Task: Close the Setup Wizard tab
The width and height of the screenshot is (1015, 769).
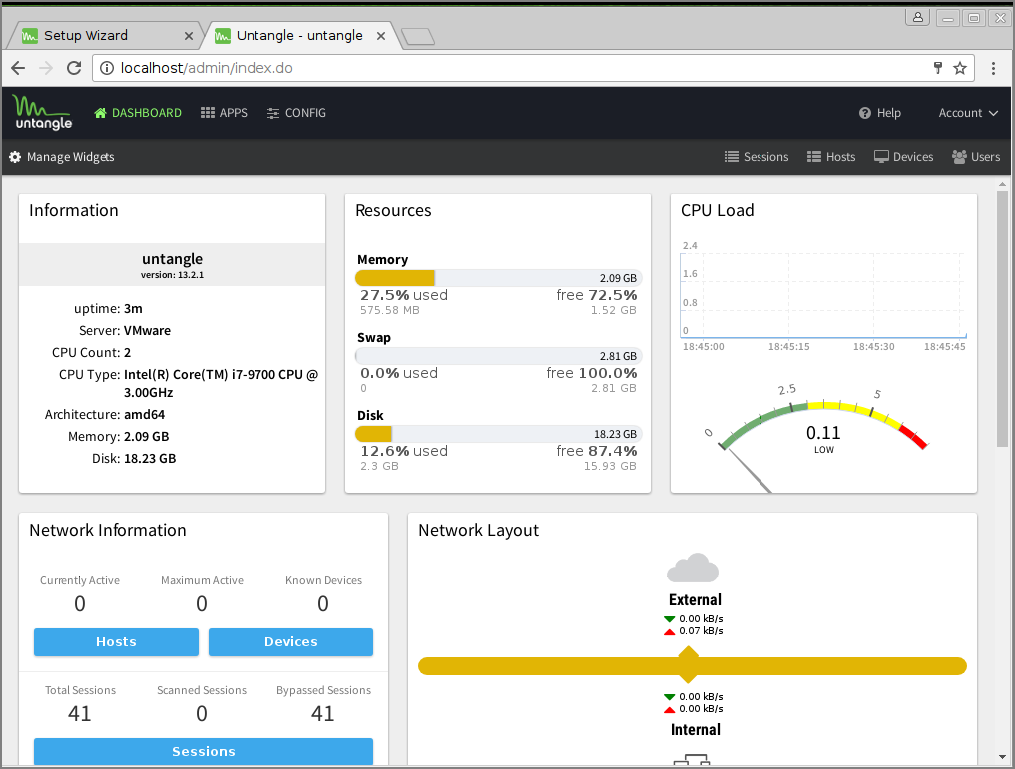Action: [x=188, y=36]
